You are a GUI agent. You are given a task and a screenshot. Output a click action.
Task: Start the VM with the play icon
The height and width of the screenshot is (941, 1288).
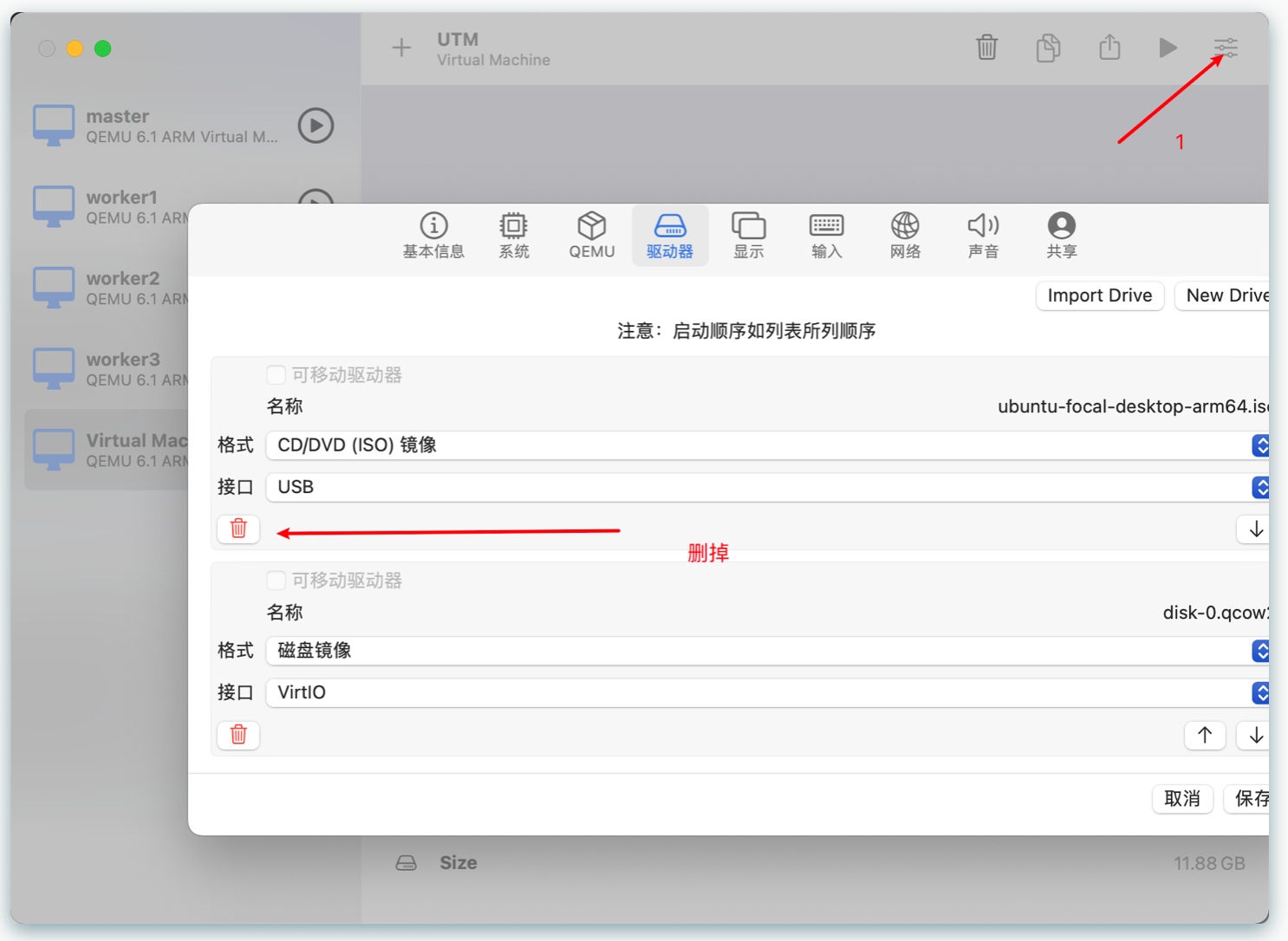(1168, 49)
